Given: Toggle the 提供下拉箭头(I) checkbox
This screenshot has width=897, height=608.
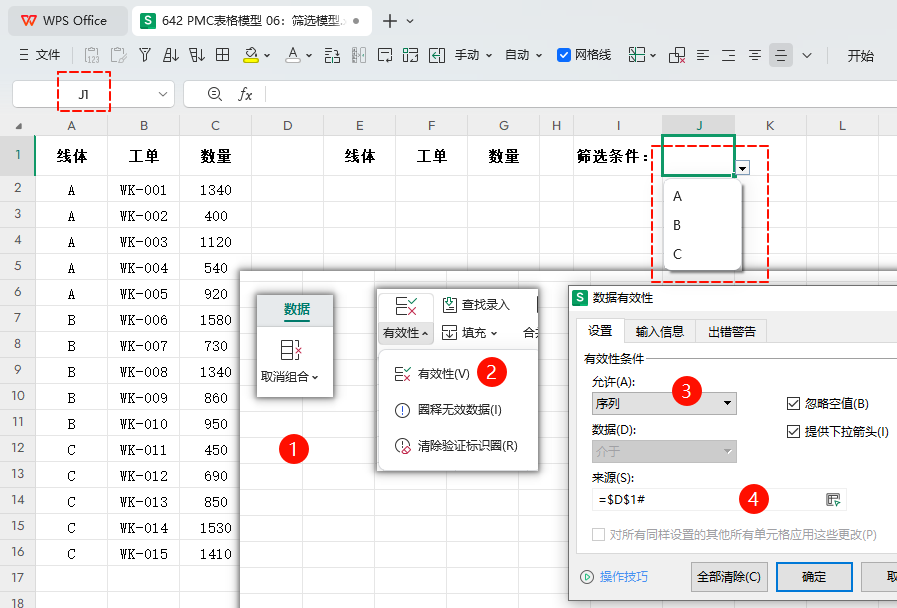Looking at the screenshot, I should [793, 432].
